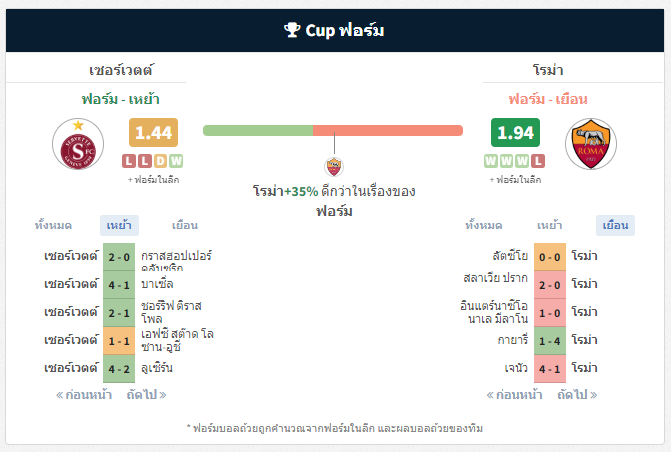Click the red L badge in Roma form
The image size is (671, 452).
(x=538, y=161)
